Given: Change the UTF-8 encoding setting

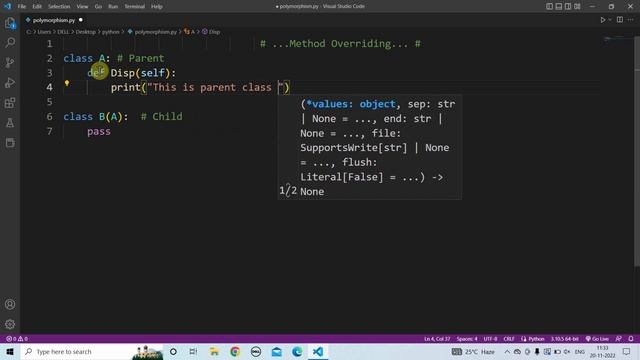Looking at the screenshot, I should [490, 339].
